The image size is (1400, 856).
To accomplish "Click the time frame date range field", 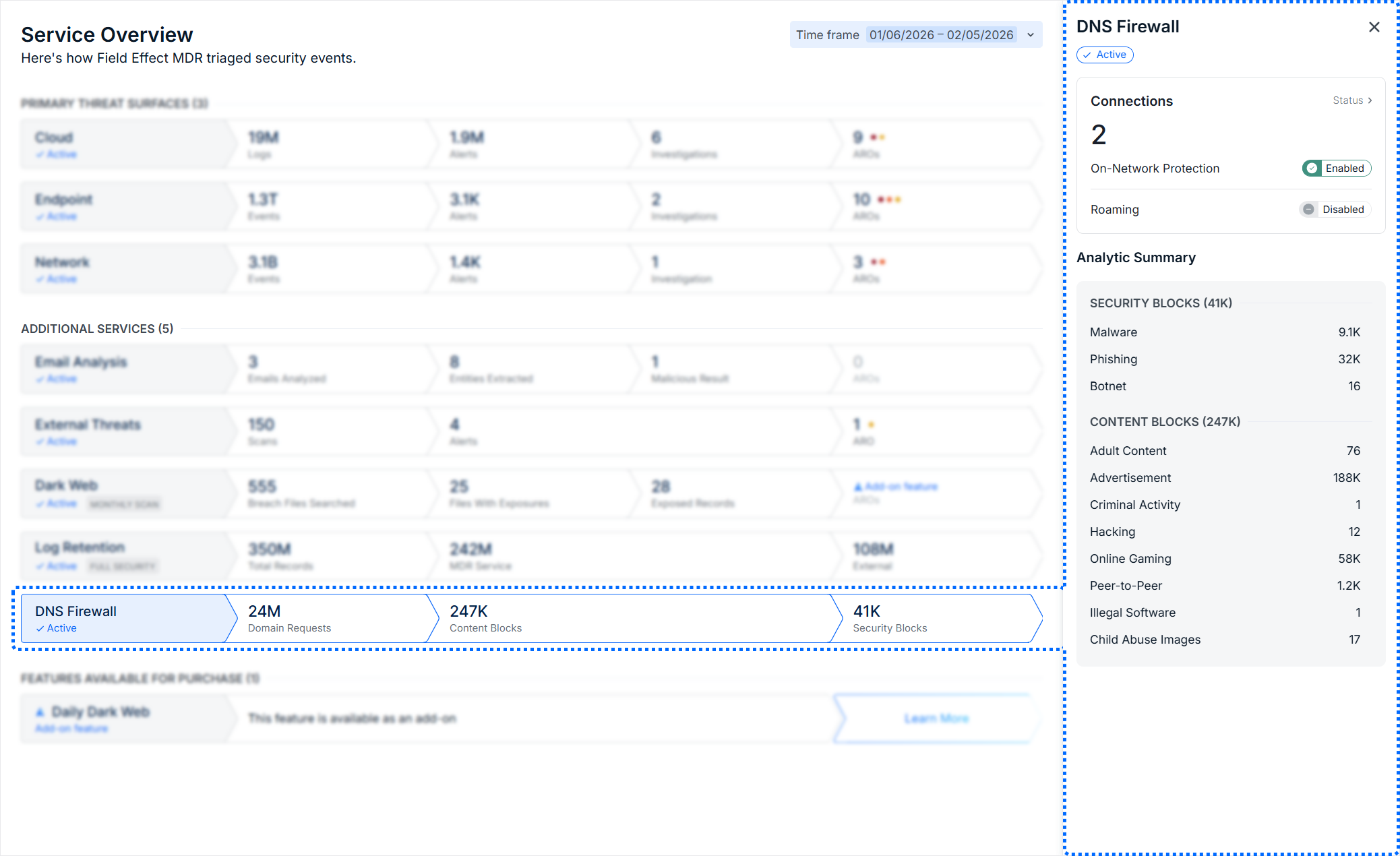I will click(941, 35).
